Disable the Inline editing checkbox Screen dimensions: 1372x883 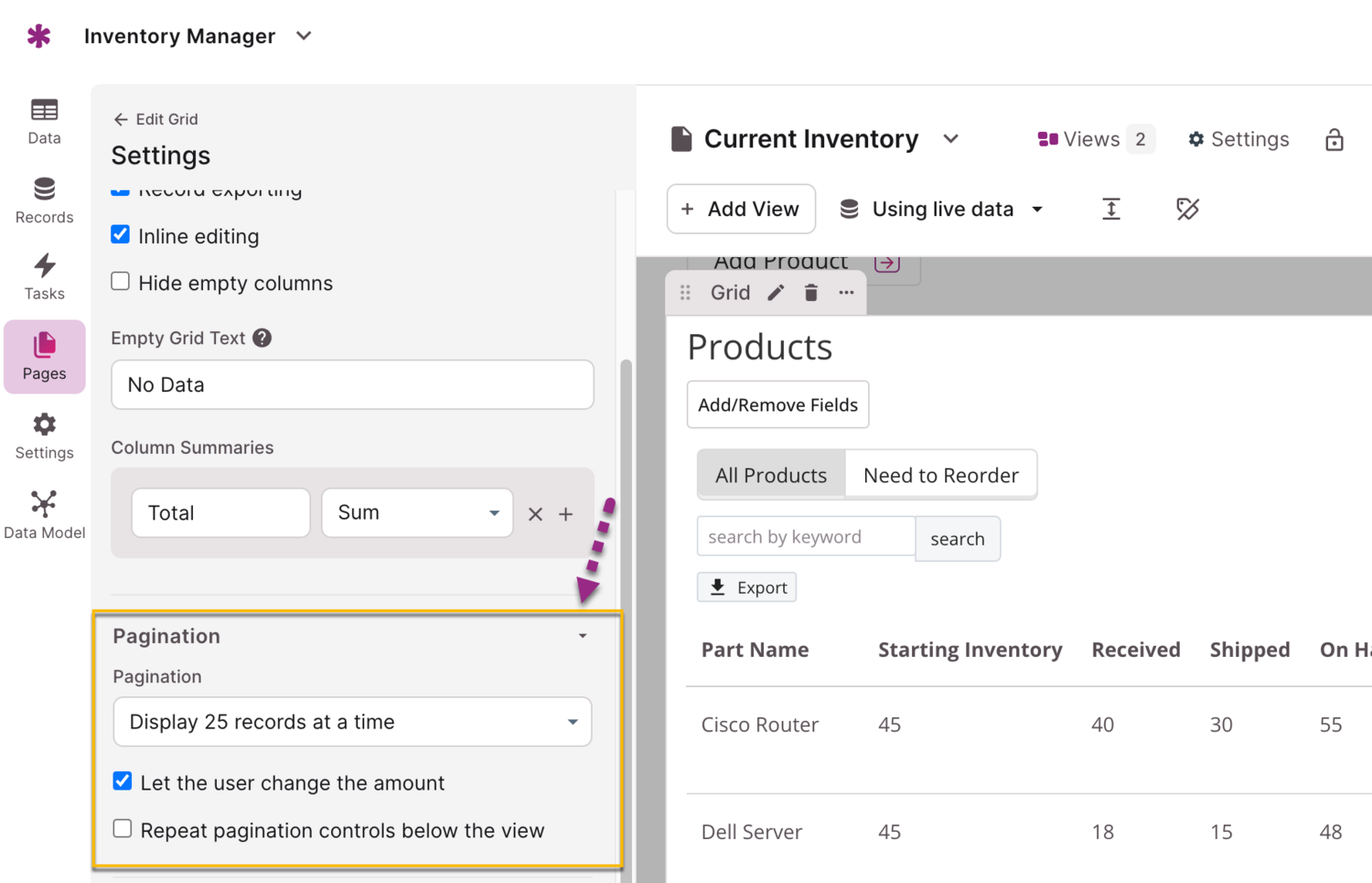(121, 235)
